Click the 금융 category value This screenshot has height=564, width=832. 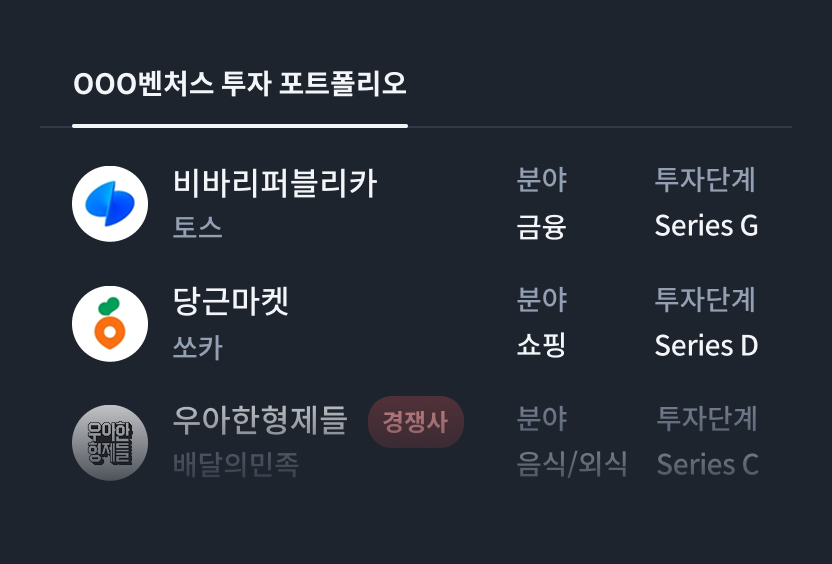click(x=542, y=227)
